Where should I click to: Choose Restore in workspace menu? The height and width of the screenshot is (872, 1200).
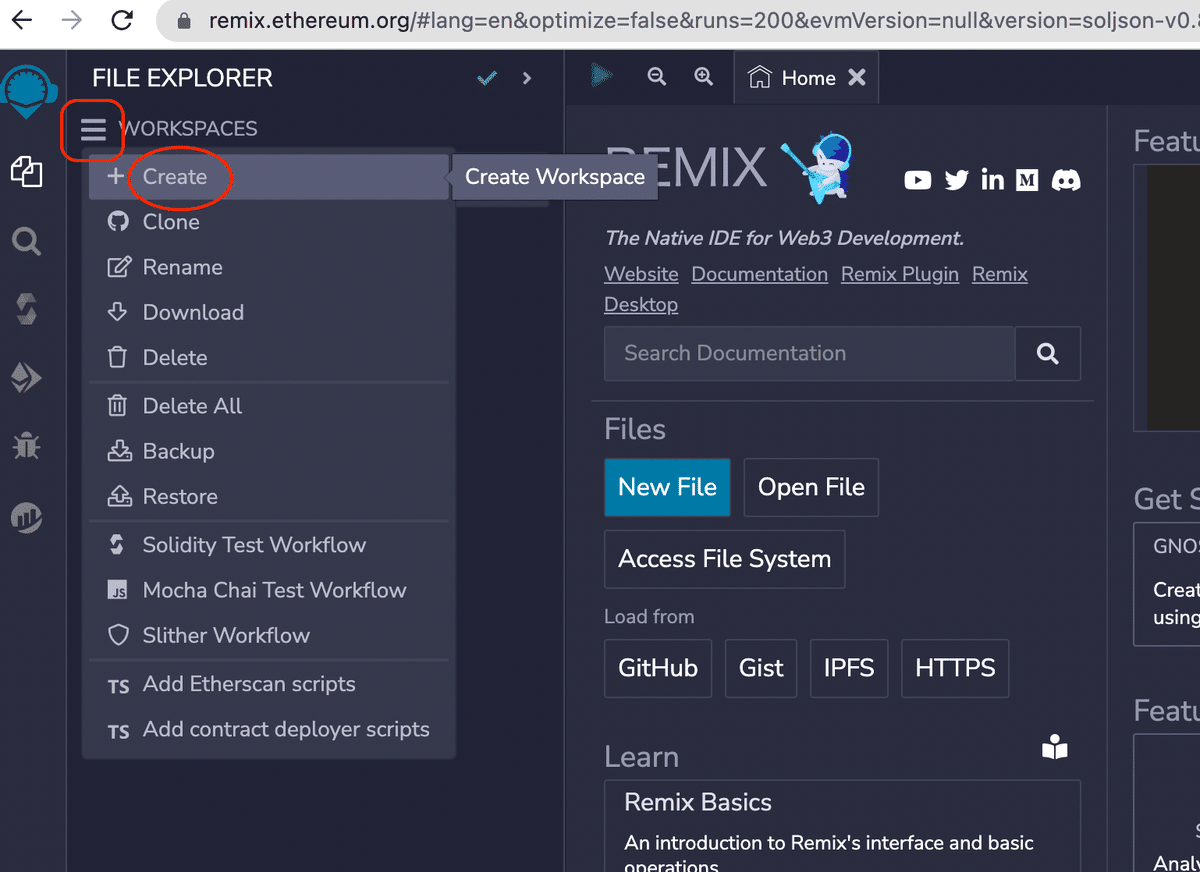pyautogui.click(x=269, y=496)
